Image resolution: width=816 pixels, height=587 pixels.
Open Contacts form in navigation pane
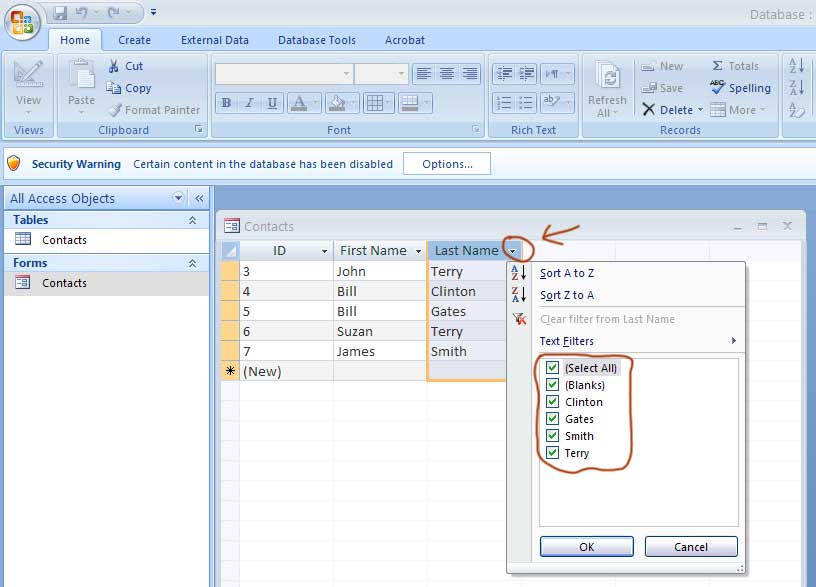coord(107,283)
